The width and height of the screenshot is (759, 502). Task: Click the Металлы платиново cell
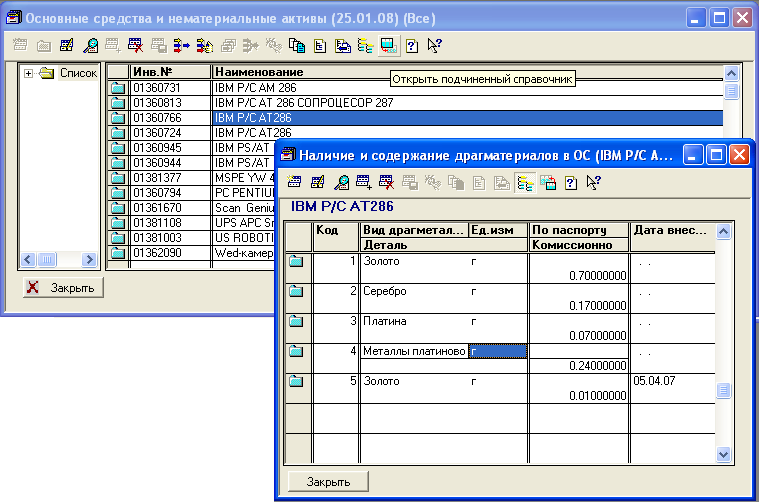click(414, 351)
